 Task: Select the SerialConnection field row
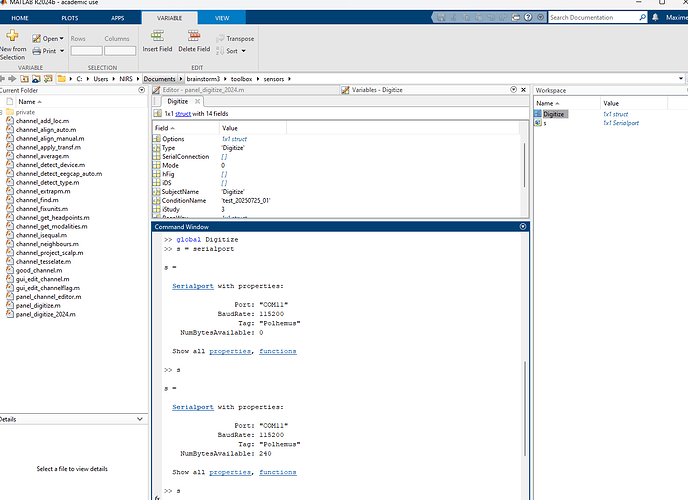click(x=336, y=157)
